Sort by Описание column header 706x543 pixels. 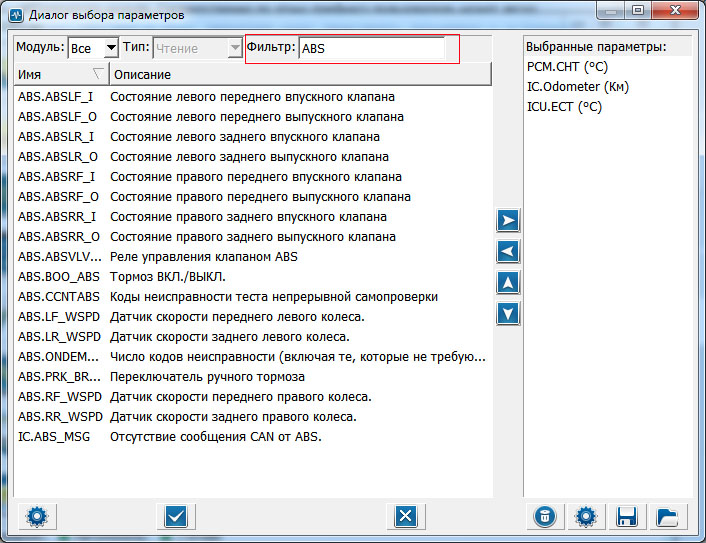[x=300, y=74]
